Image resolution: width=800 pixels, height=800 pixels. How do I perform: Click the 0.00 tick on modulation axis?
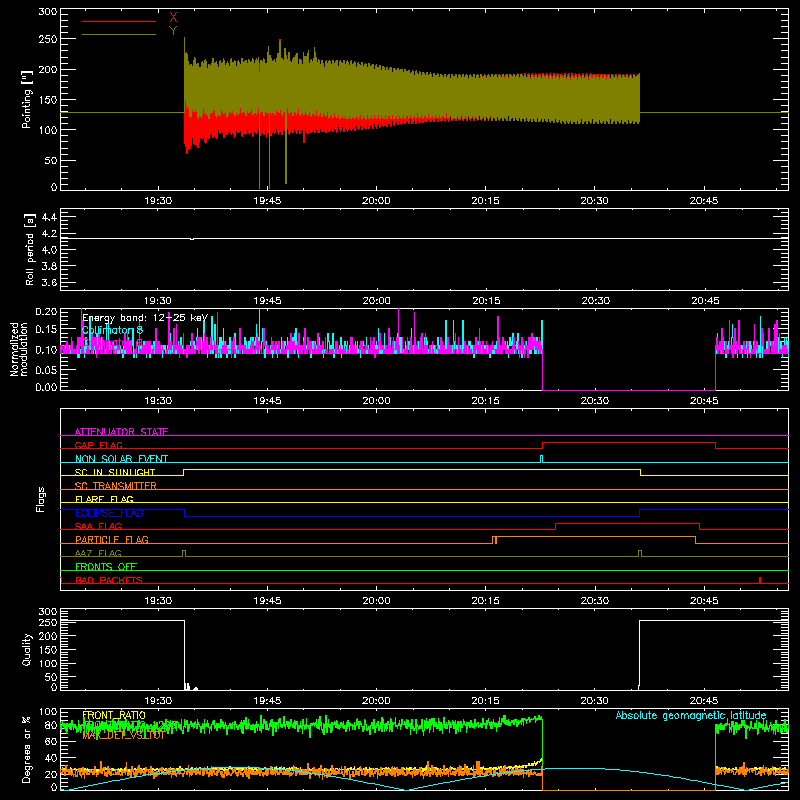[x=46, y=387]
